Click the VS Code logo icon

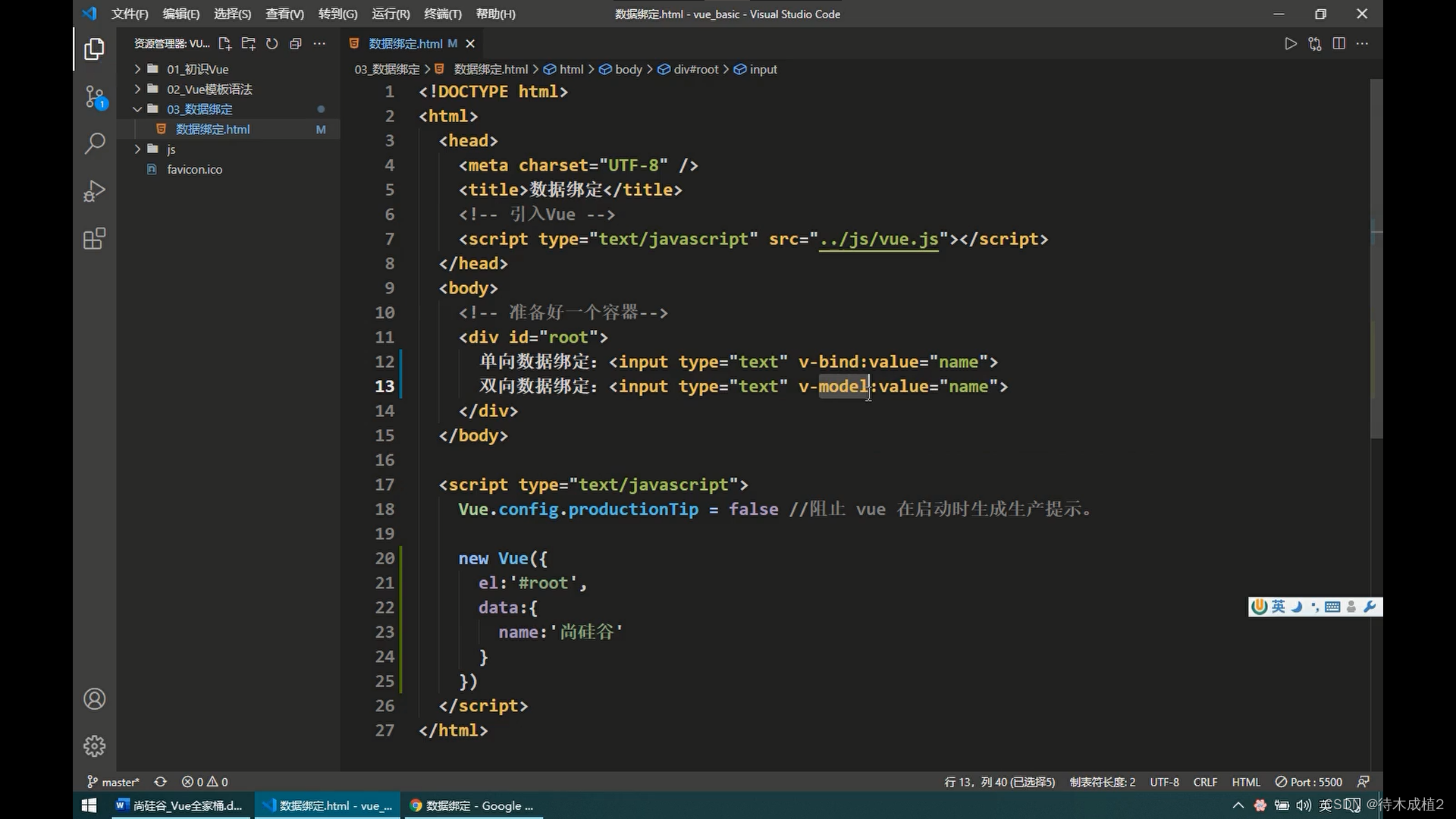pyautogui.click(x=89, y=14)
